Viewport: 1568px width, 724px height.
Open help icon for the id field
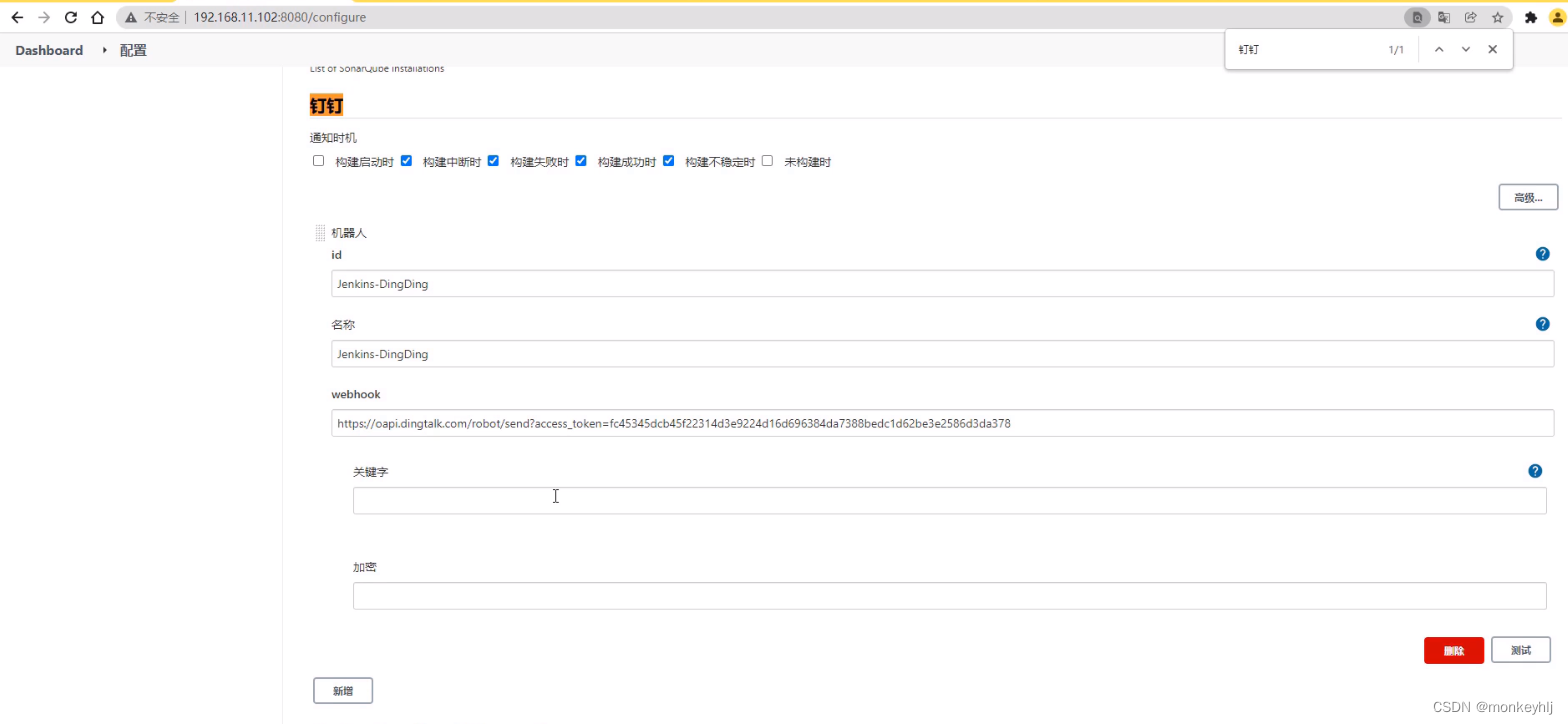pos(1542,254)
